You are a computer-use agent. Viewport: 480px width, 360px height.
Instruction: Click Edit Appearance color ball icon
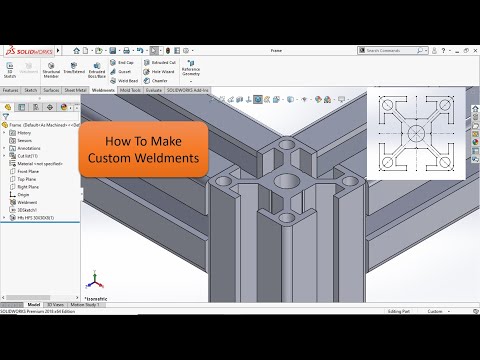(318, 99)
